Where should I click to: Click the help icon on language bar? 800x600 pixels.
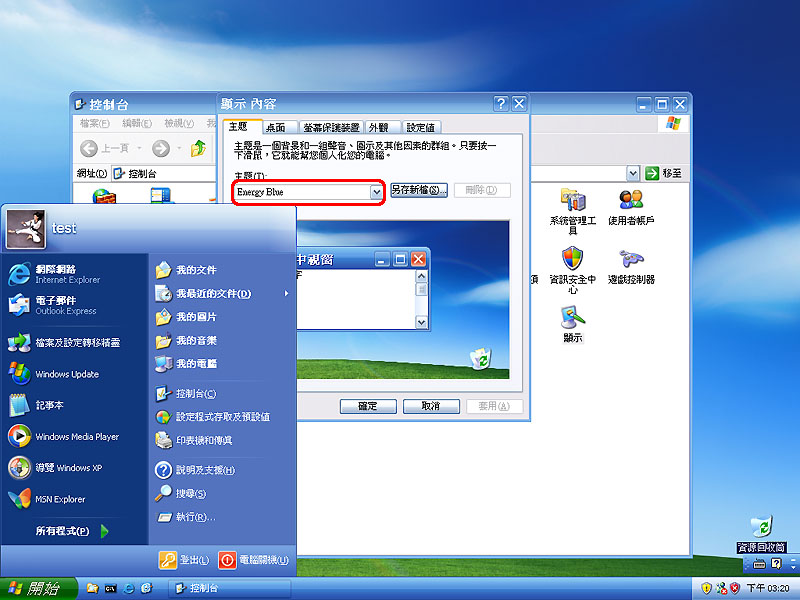point(777,564)
